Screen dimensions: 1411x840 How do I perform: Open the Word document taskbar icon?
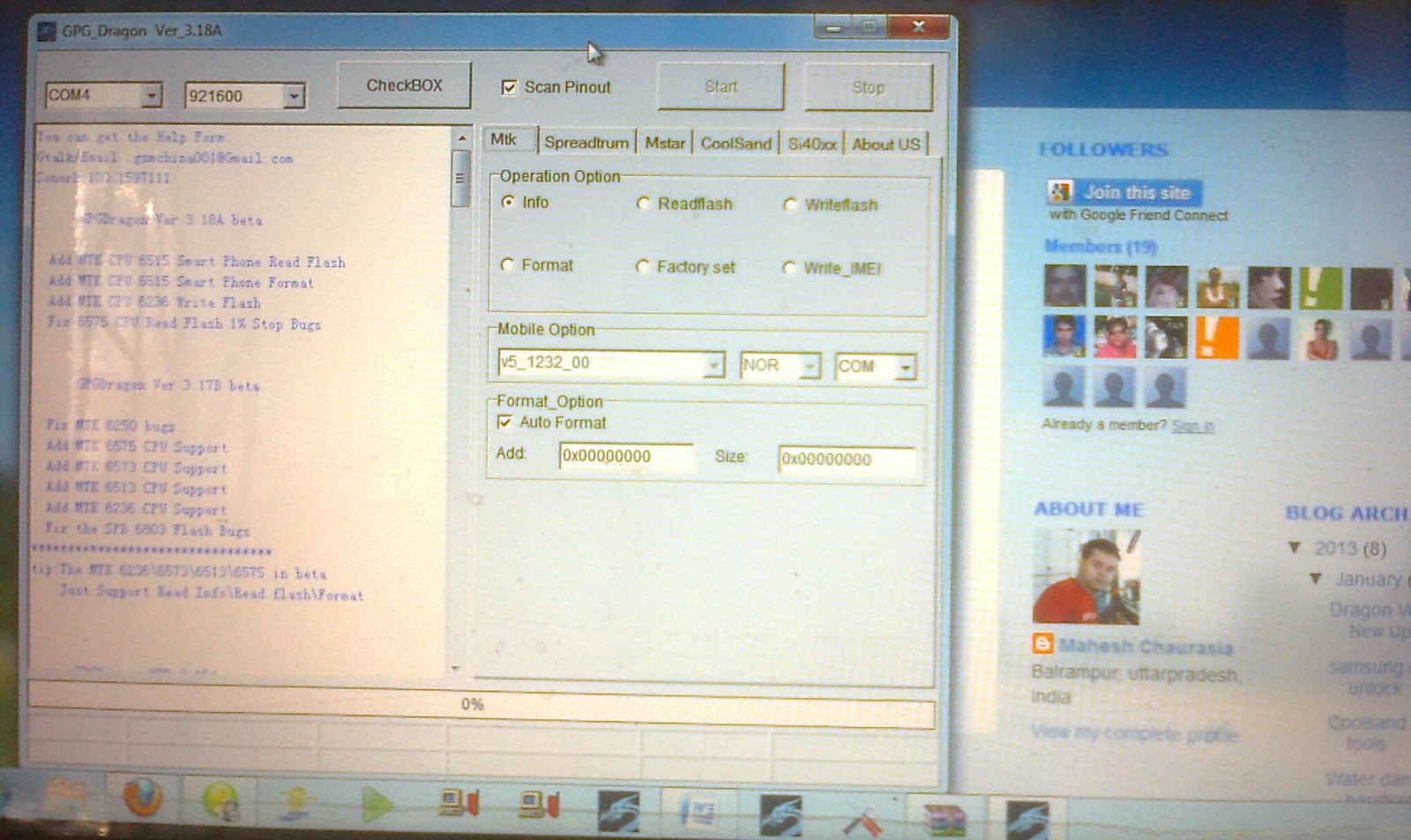tap(698, 812)
